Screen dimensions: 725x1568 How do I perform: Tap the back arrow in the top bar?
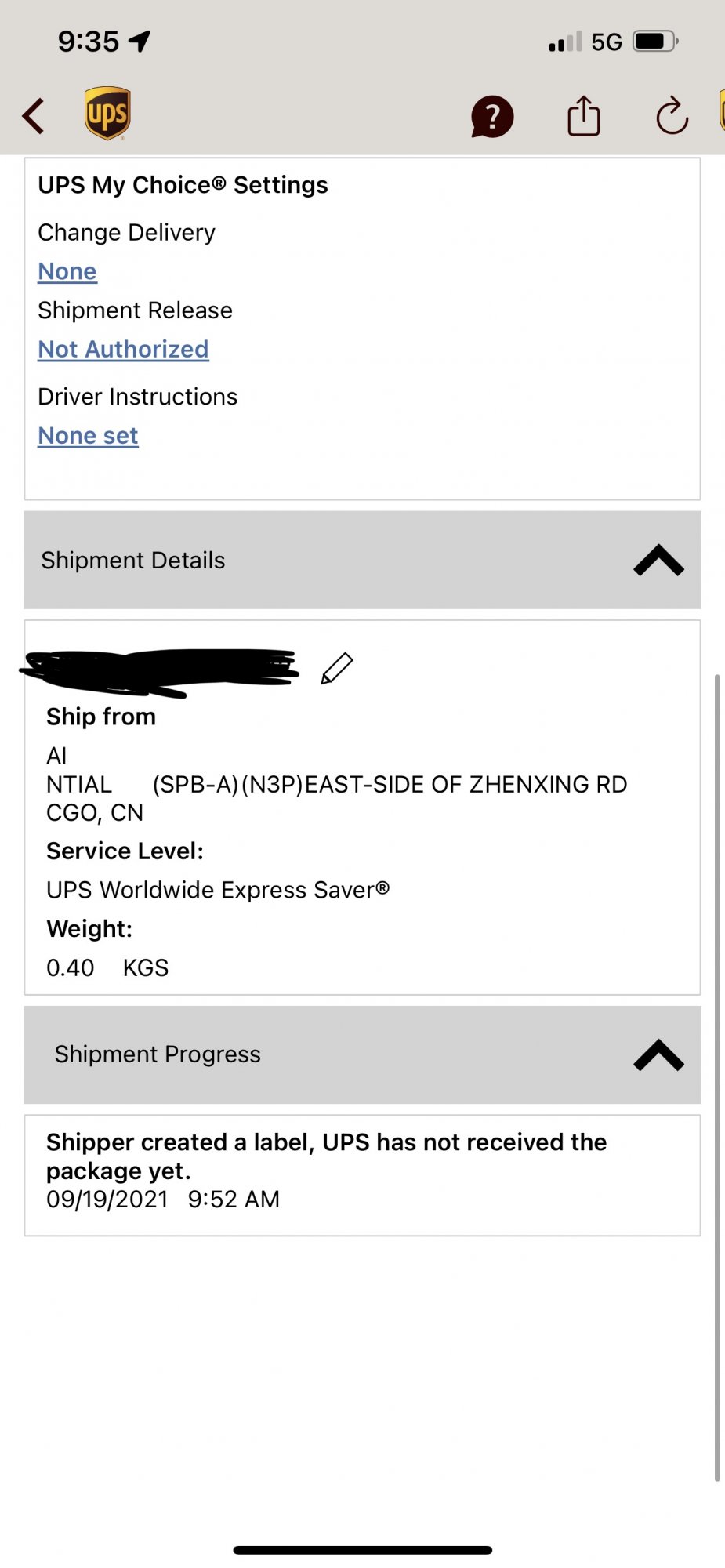tap(34, 116)
